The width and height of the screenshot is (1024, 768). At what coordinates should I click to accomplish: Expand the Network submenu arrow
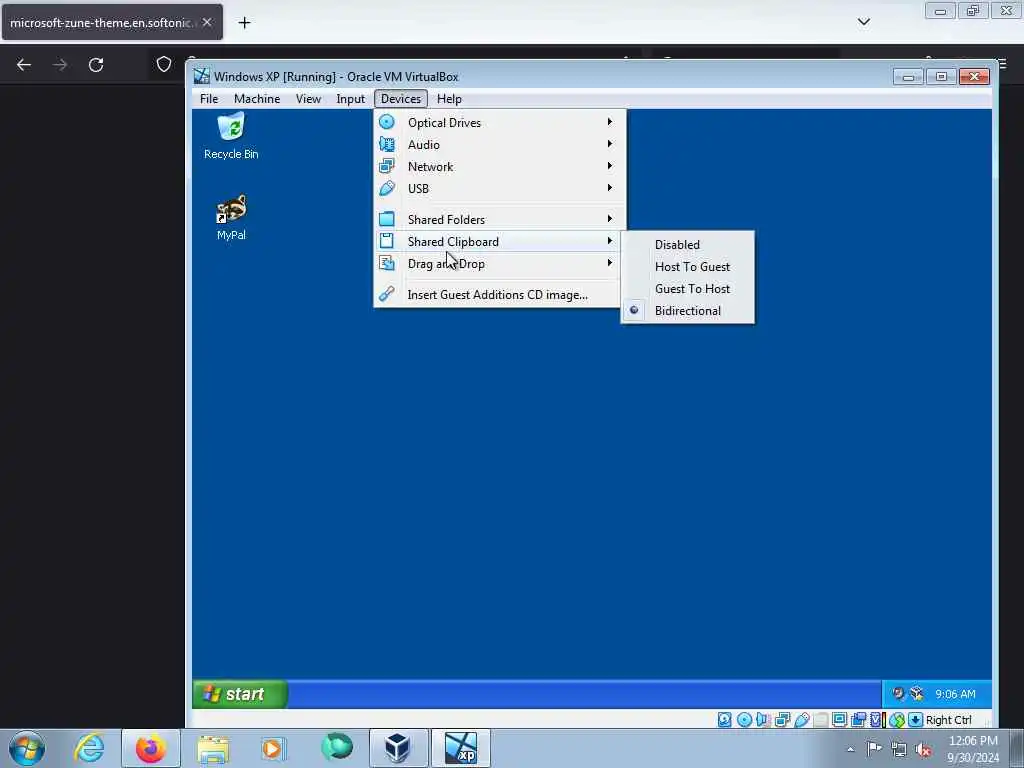[609, 166]
